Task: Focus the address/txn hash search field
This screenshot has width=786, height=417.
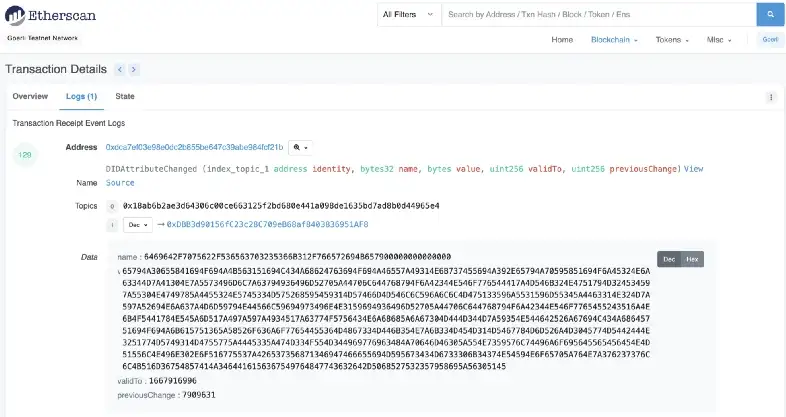Action: point(598,15)
